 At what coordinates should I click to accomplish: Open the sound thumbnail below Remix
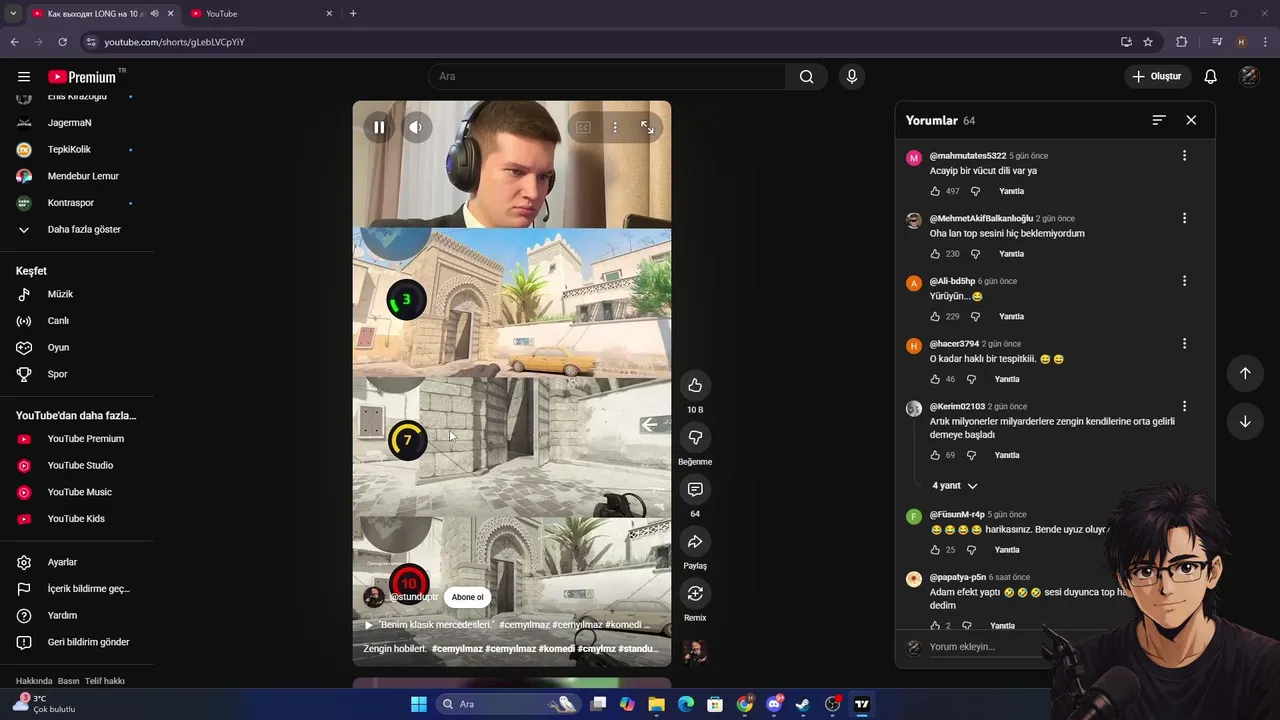click(x=695, y=652)
